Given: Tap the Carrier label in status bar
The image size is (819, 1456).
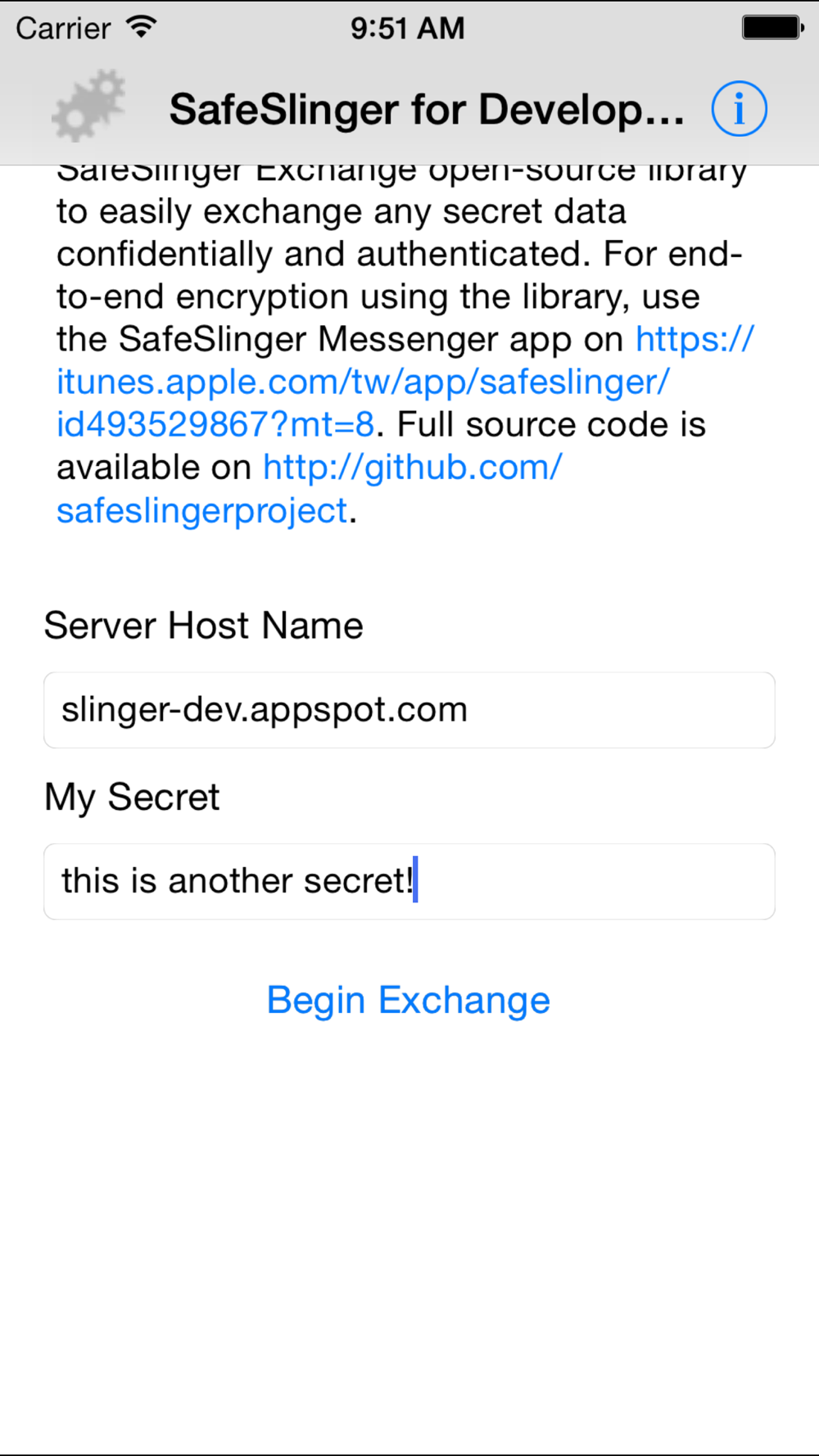Looking at the screenshot, I should (63, 29).
